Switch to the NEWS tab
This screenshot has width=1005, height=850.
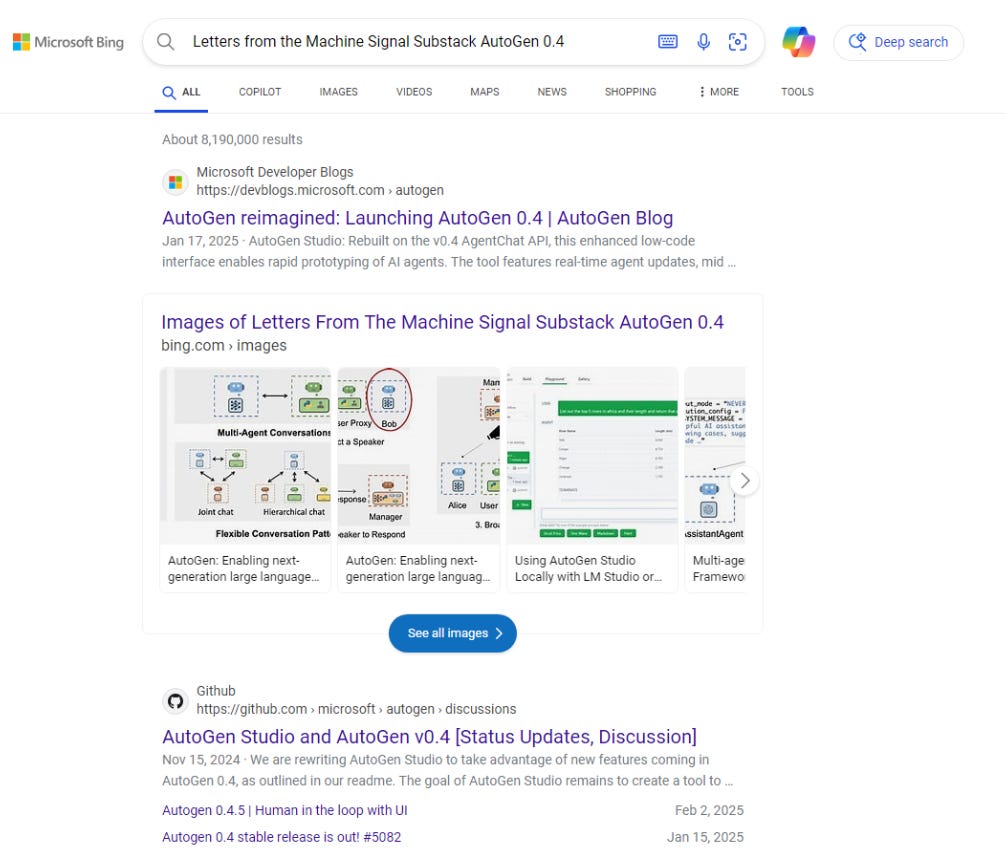coord(552,92)
